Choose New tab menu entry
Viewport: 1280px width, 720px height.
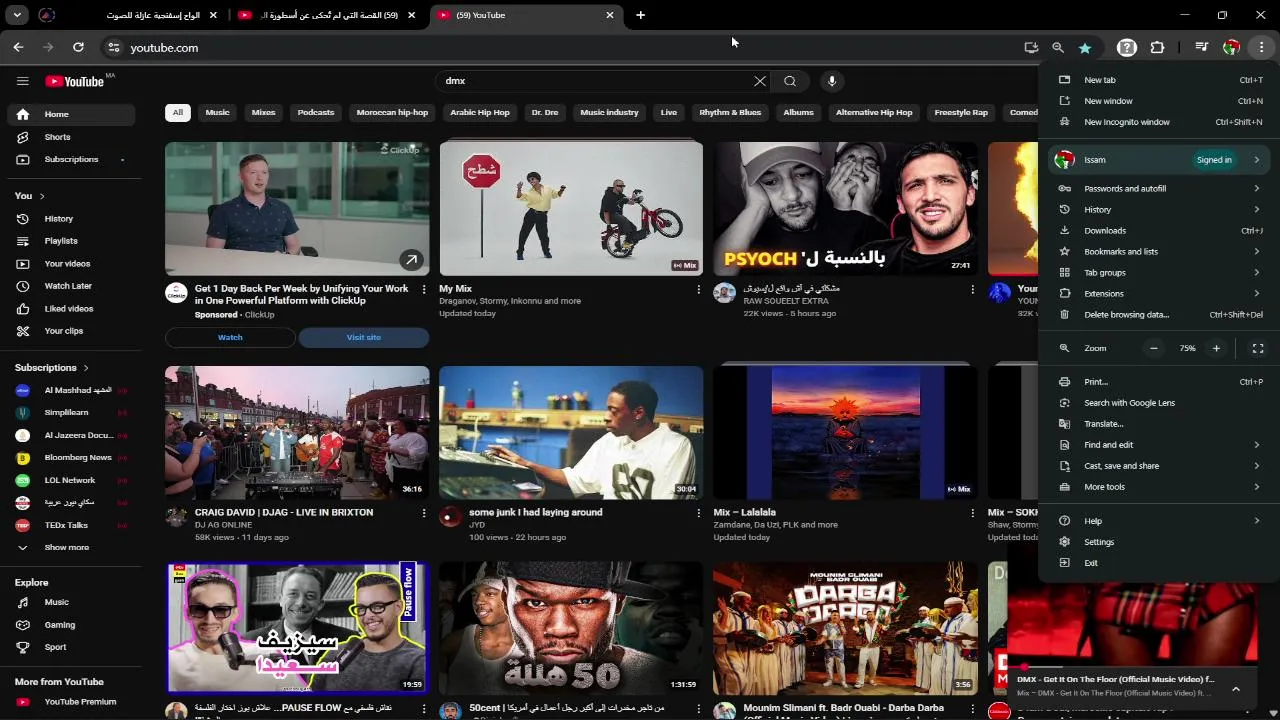(1160, 80)
